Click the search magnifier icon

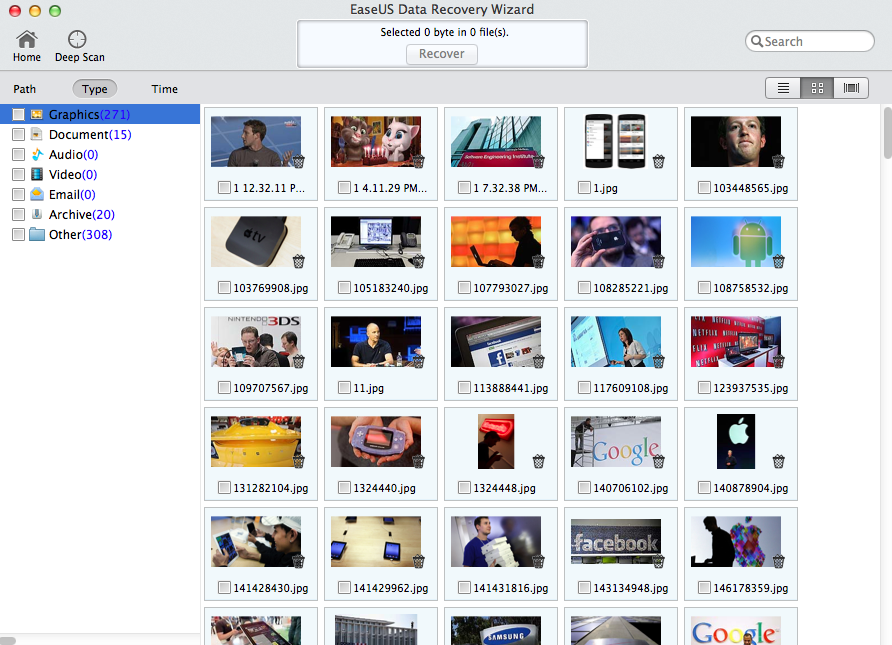(x=757, y=41)
